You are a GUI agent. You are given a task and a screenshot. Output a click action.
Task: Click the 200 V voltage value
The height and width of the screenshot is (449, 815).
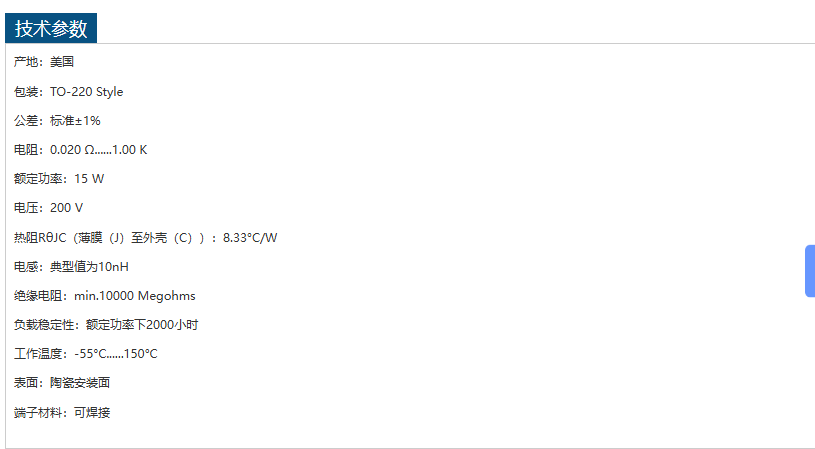(67, 208)
